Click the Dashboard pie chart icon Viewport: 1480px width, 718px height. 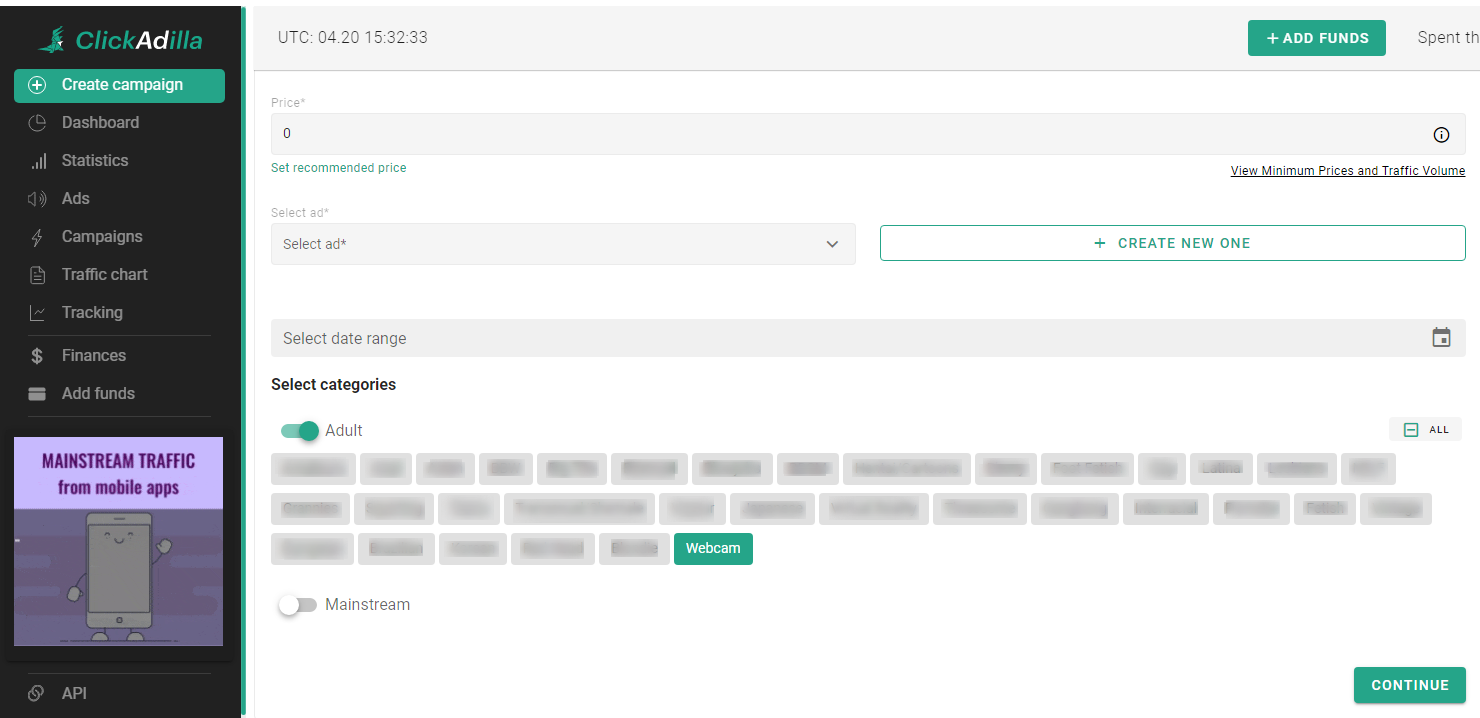pos(37,123)
